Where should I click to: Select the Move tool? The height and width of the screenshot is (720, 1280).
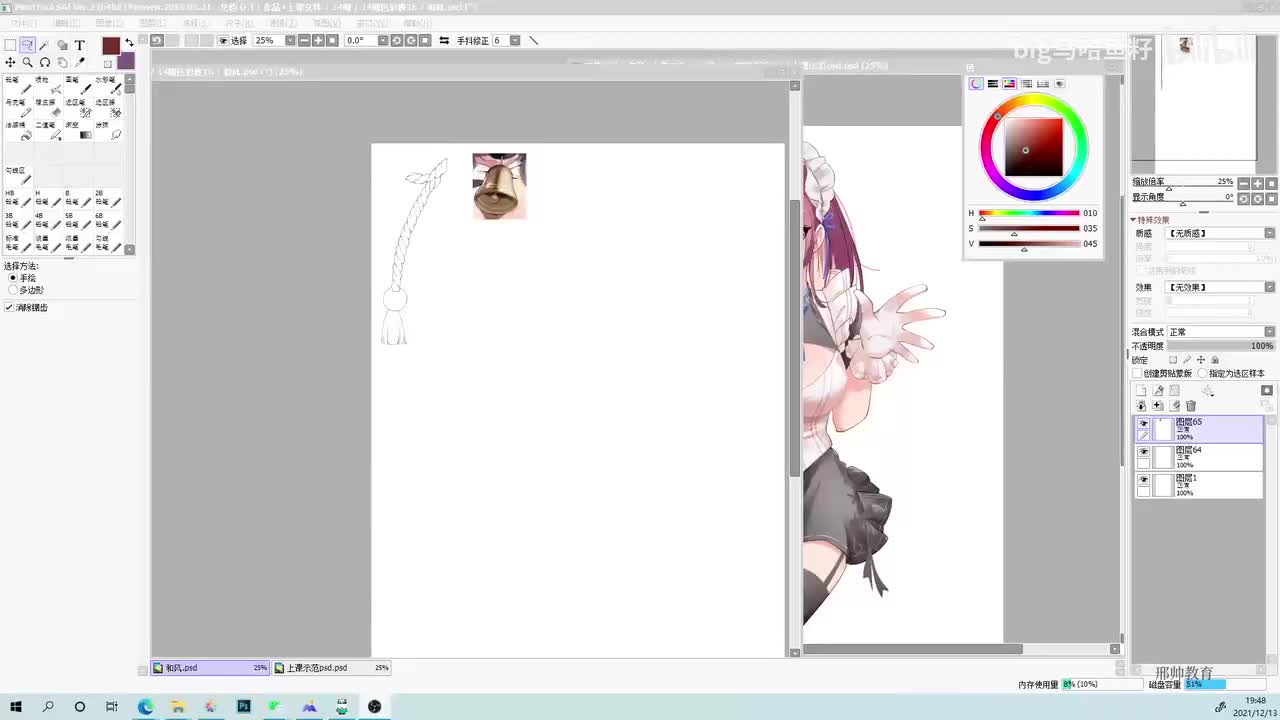[10, 62]
